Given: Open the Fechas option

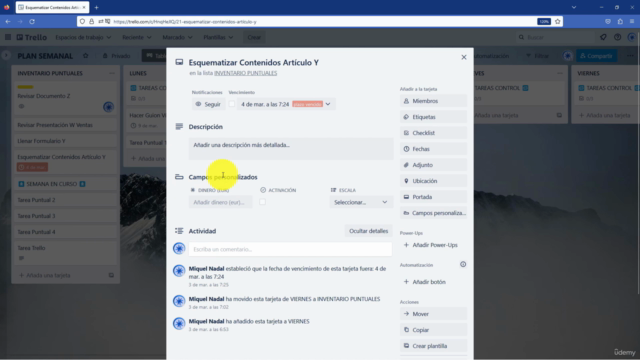Looking at the screenshot, I should (x=433, y=149).
